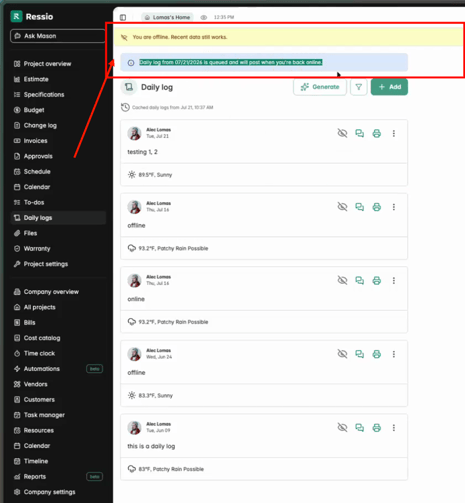Click the green Add button
This screenshot has width=465, height=503.
pyautogui.click(x=389, y=87)
